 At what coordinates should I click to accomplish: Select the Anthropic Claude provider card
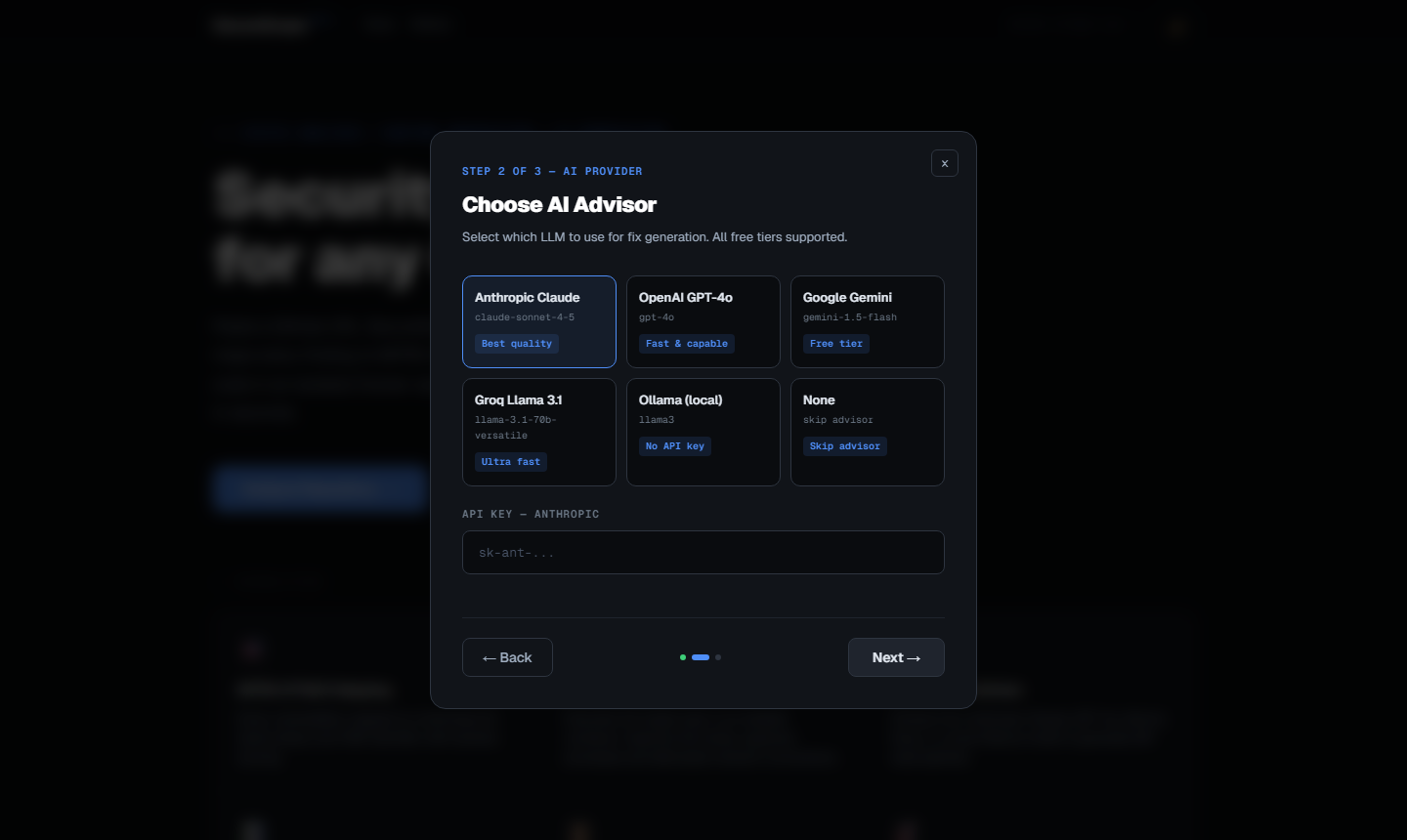coord(539,321)
